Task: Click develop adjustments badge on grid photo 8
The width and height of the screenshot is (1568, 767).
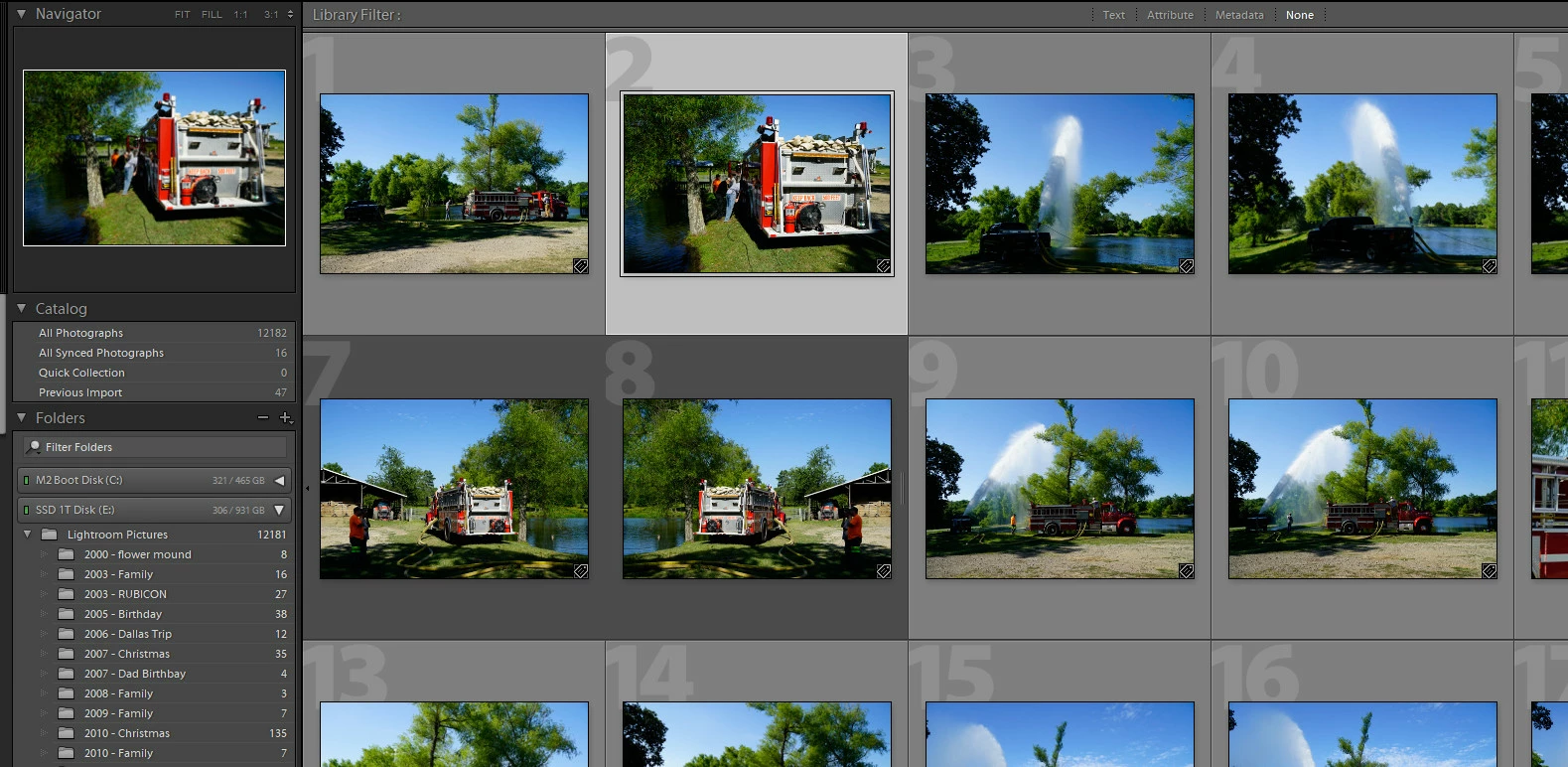Action: point(884,571)
